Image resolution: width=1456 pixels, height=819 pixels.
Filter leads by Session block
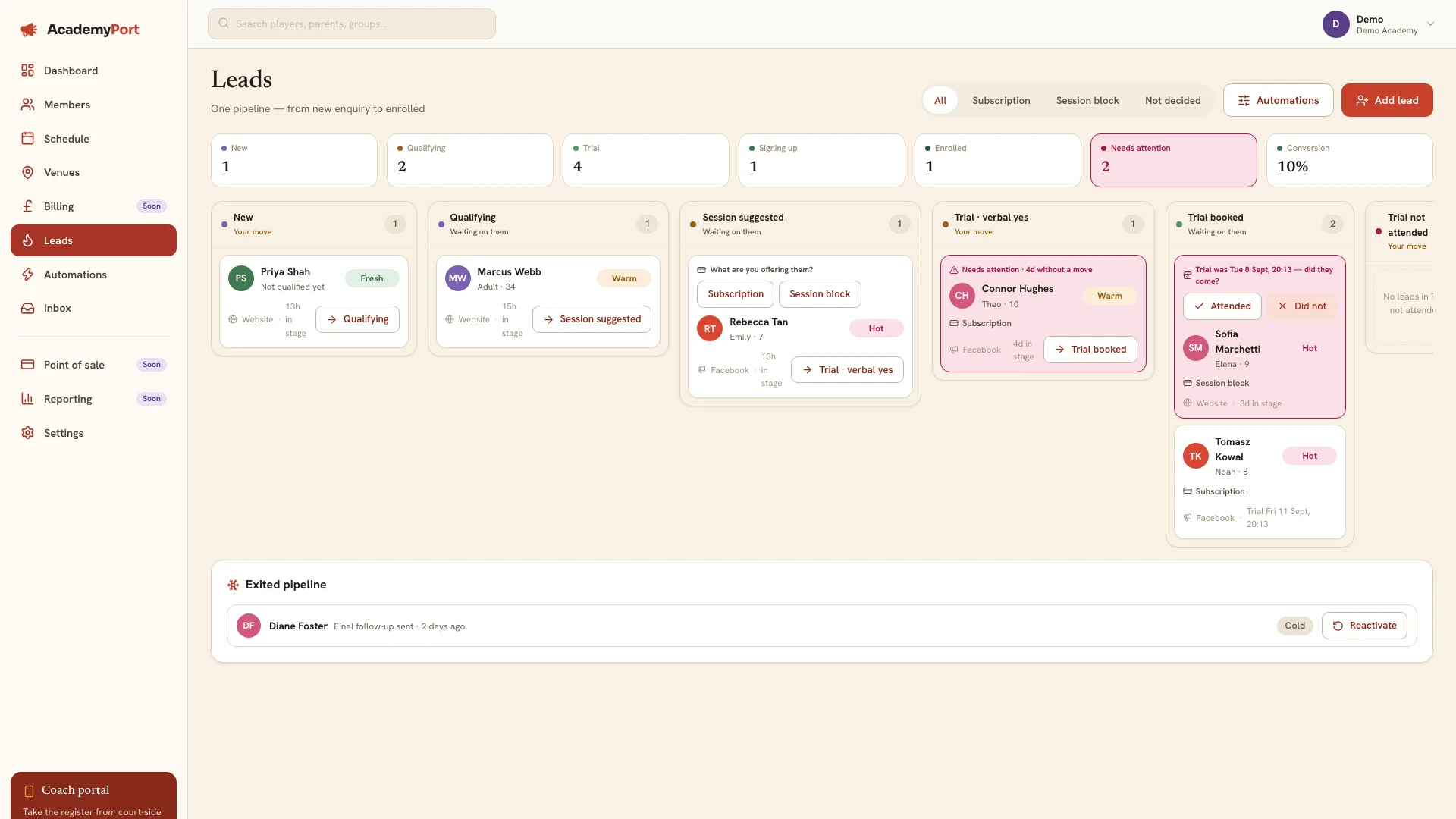pyautogui.click(x=1087, y=100)
